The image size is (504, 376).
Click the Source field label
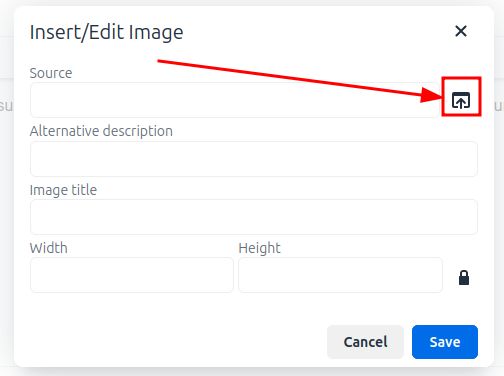pyautogui.click(x=51, y=73)
